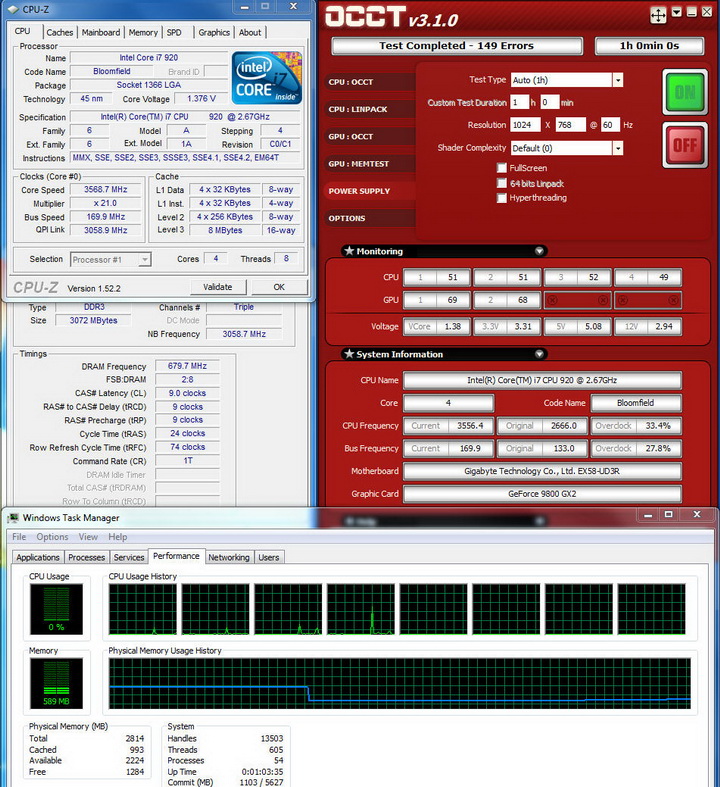Image resolution: width=720 pixels, height=787 pixels.
Task: Click the Core Speed value 3568.7 MHz
Action: (x=105, y=190)
